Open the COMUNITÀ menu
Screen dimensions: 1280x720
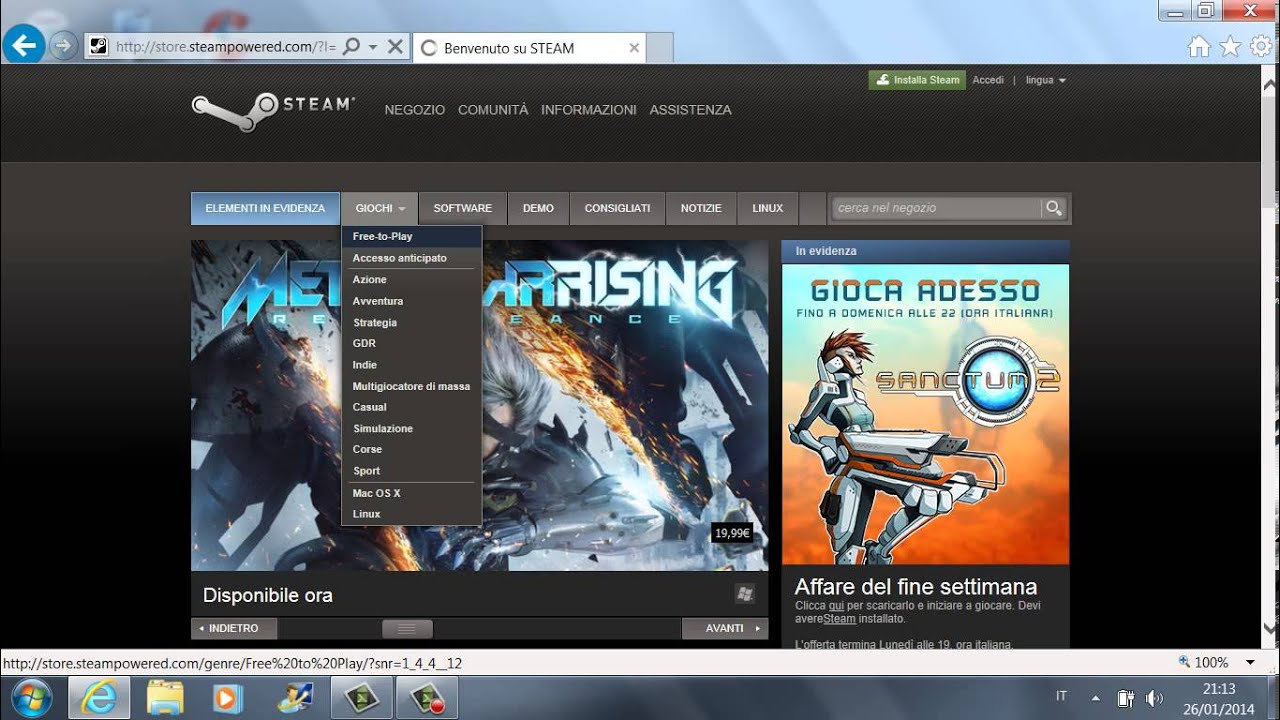(493, 110)
